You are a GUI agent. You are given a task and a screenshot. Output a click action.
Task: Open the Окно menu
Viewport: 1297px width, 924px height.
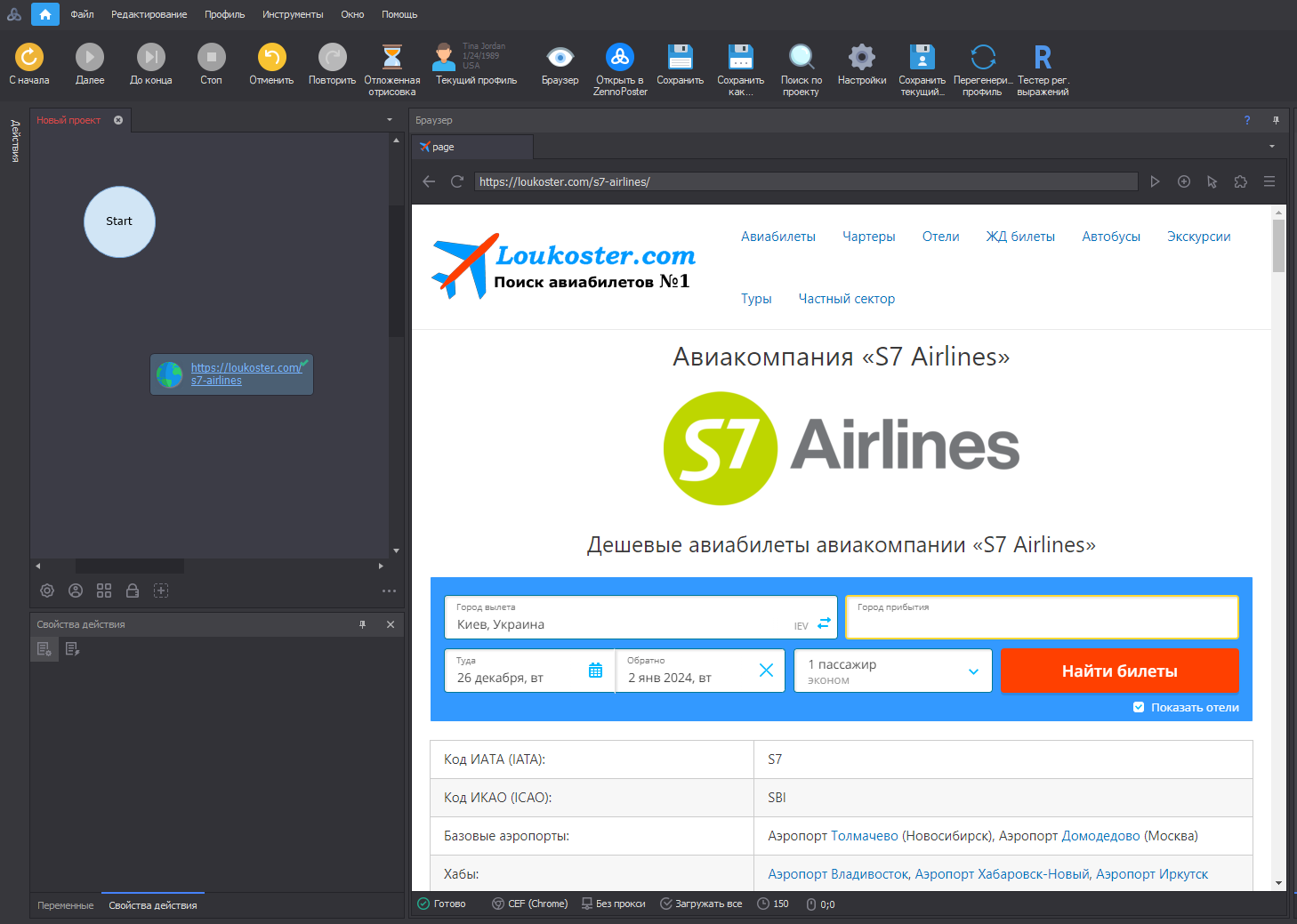pos(352,14)
